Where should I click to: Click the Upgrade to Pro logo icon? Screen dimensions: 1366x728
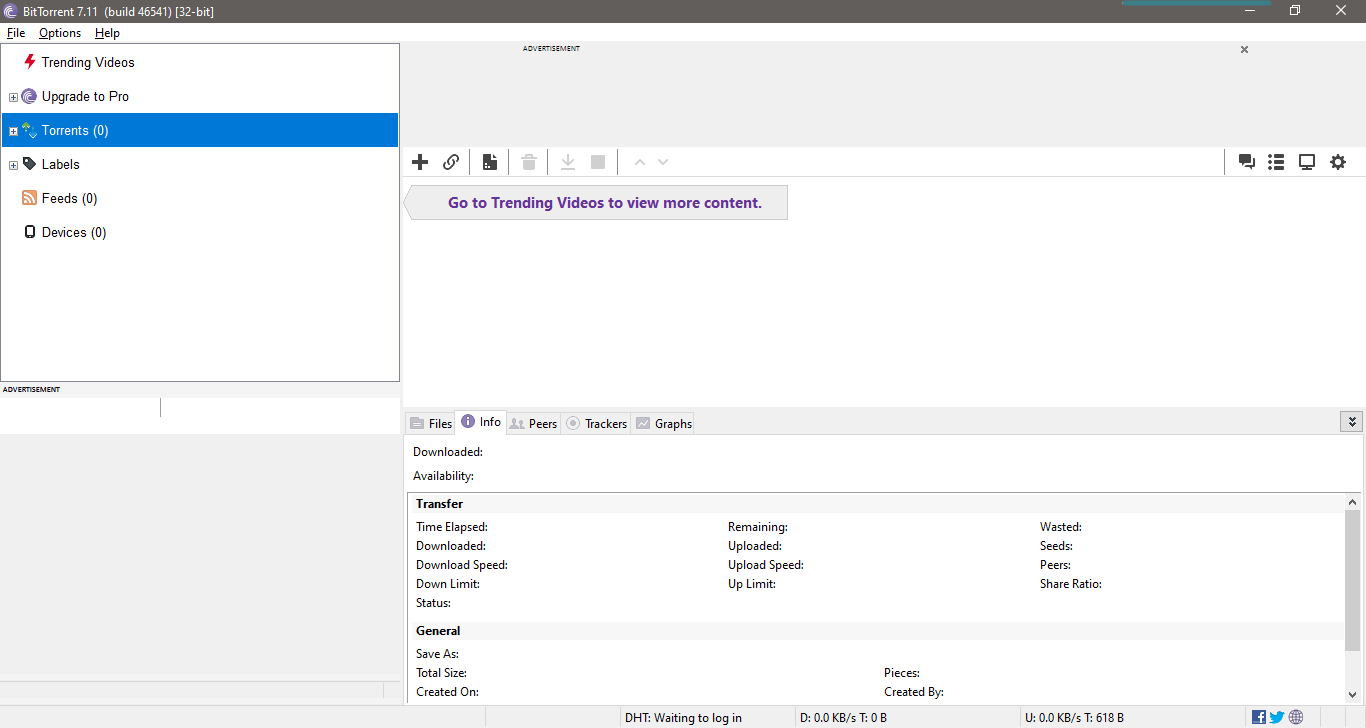(x=29, y=96)
